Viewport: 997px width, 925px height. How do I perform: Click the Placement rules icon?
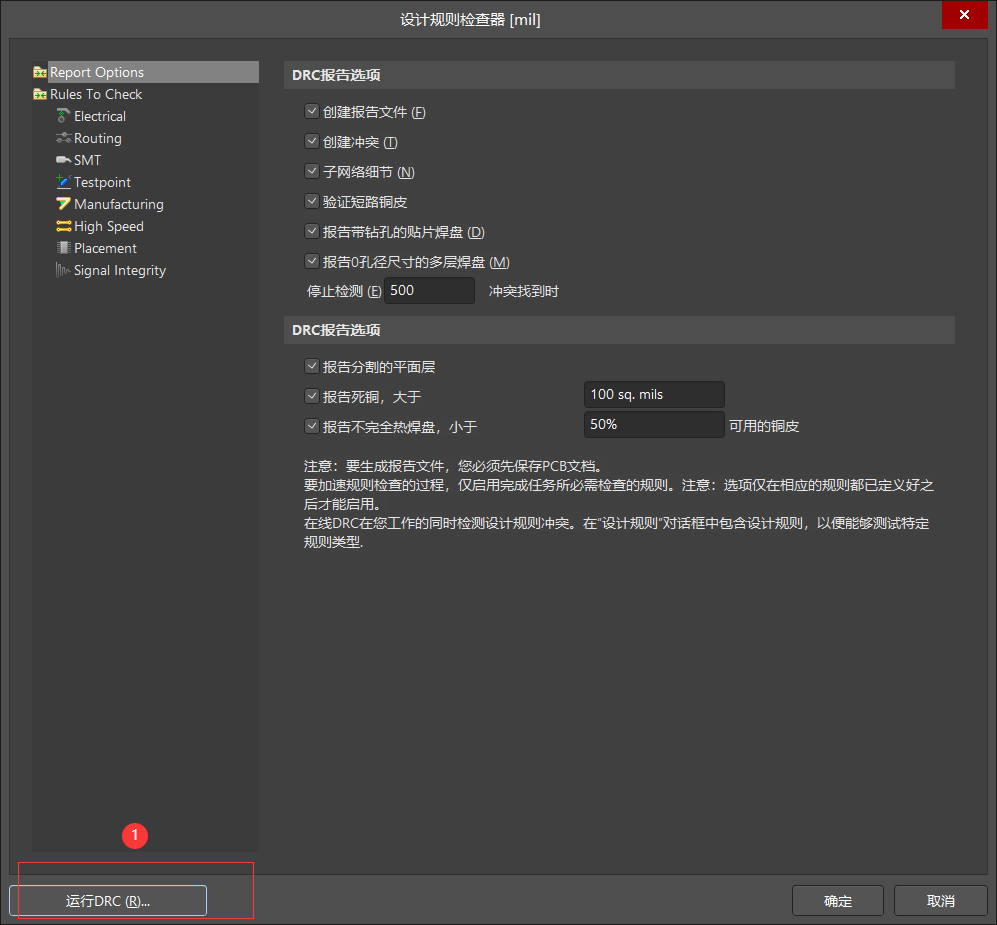(x=63, y=248)
